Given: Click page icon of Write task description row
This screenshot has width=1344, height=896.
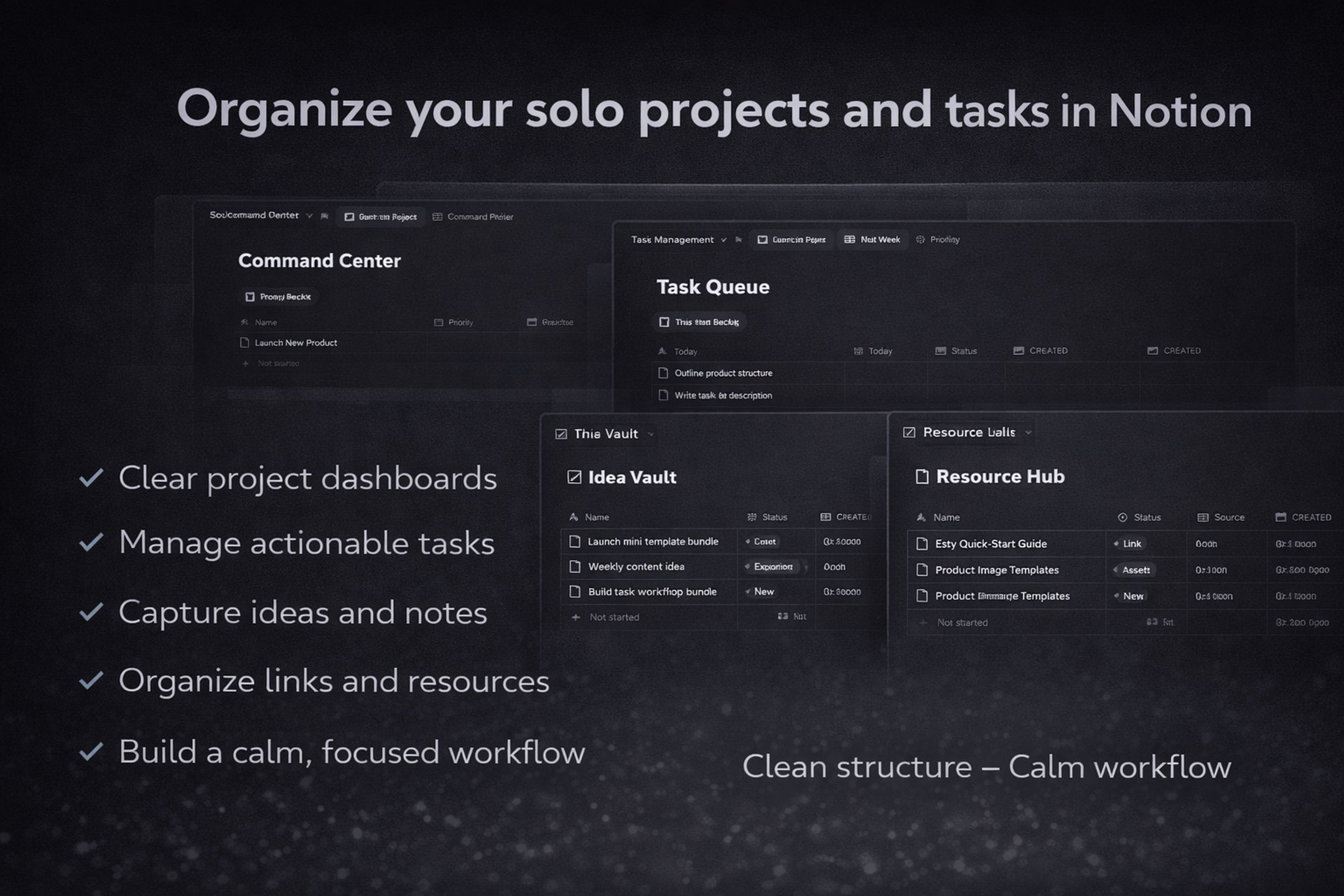Looking at the screenshot, I should click(663, 396).
